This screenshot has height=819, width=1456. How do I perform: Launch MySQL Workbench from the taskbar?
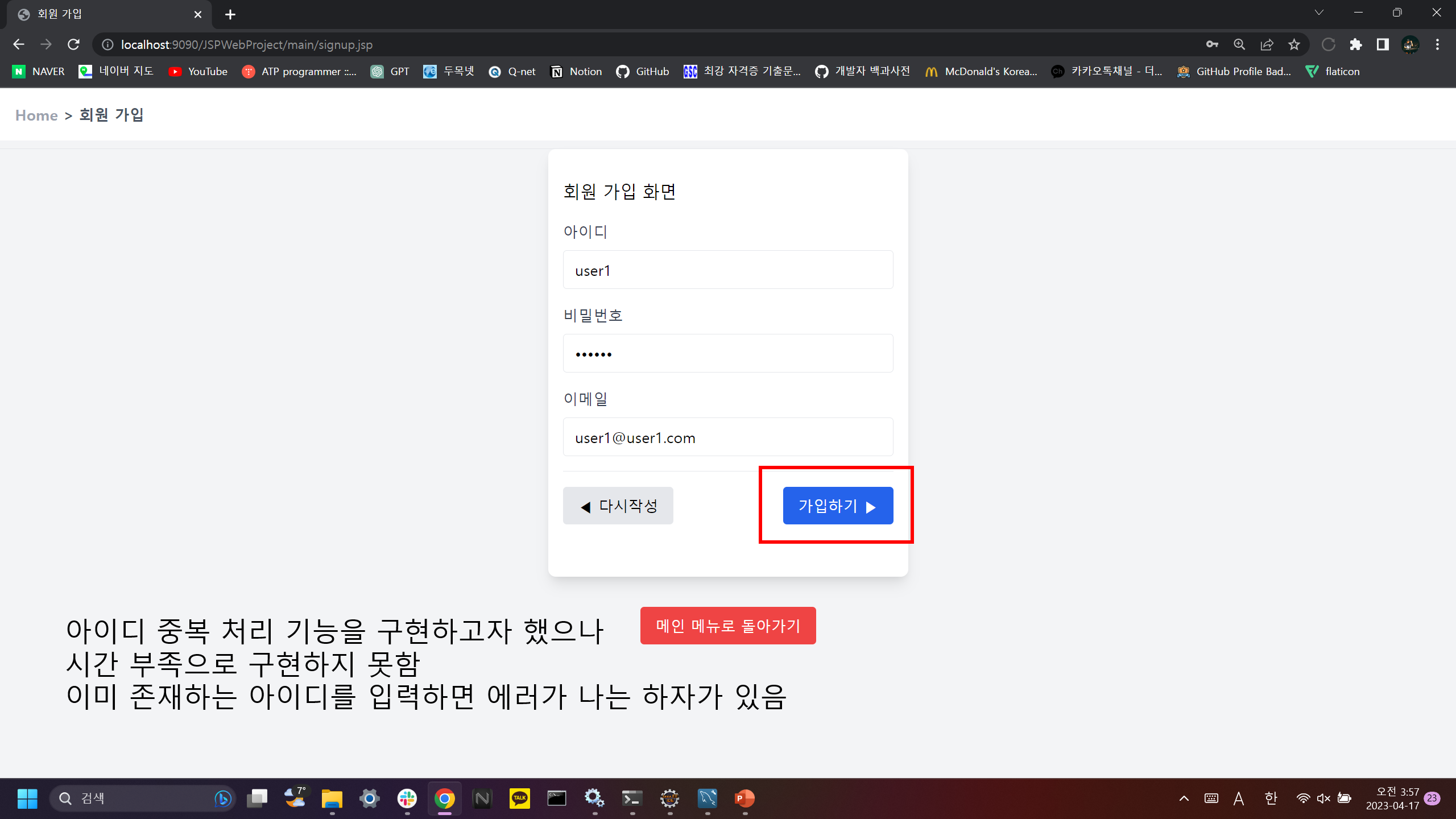(x=707, y=799)
